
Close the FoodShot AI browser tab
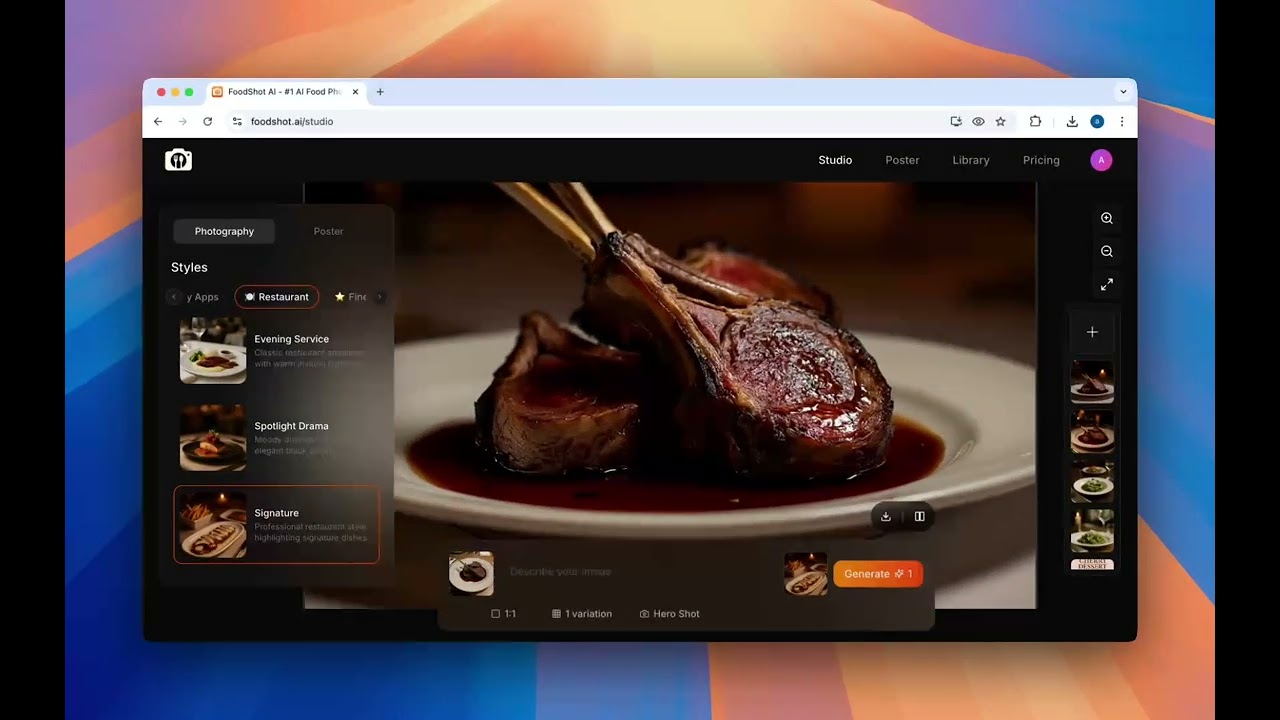(x=355, y=92)
